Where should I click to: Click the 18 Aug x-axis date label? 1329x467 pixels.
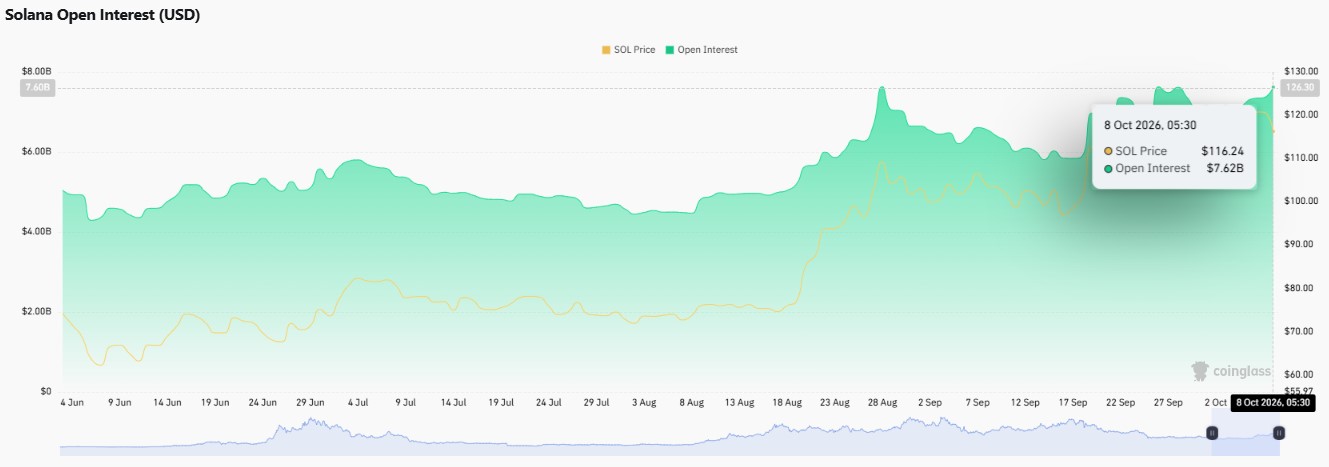pos(787,402)
